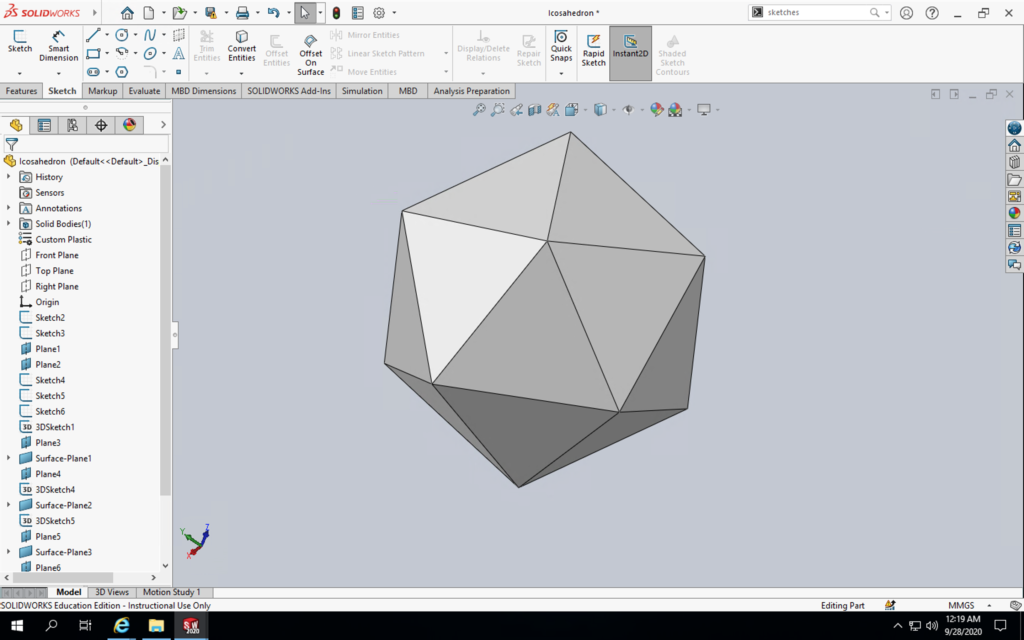Image resolution: width=1024 pixels, height=640 pixels.
Task: Toggle the Instant2D button
Action: 630,52
